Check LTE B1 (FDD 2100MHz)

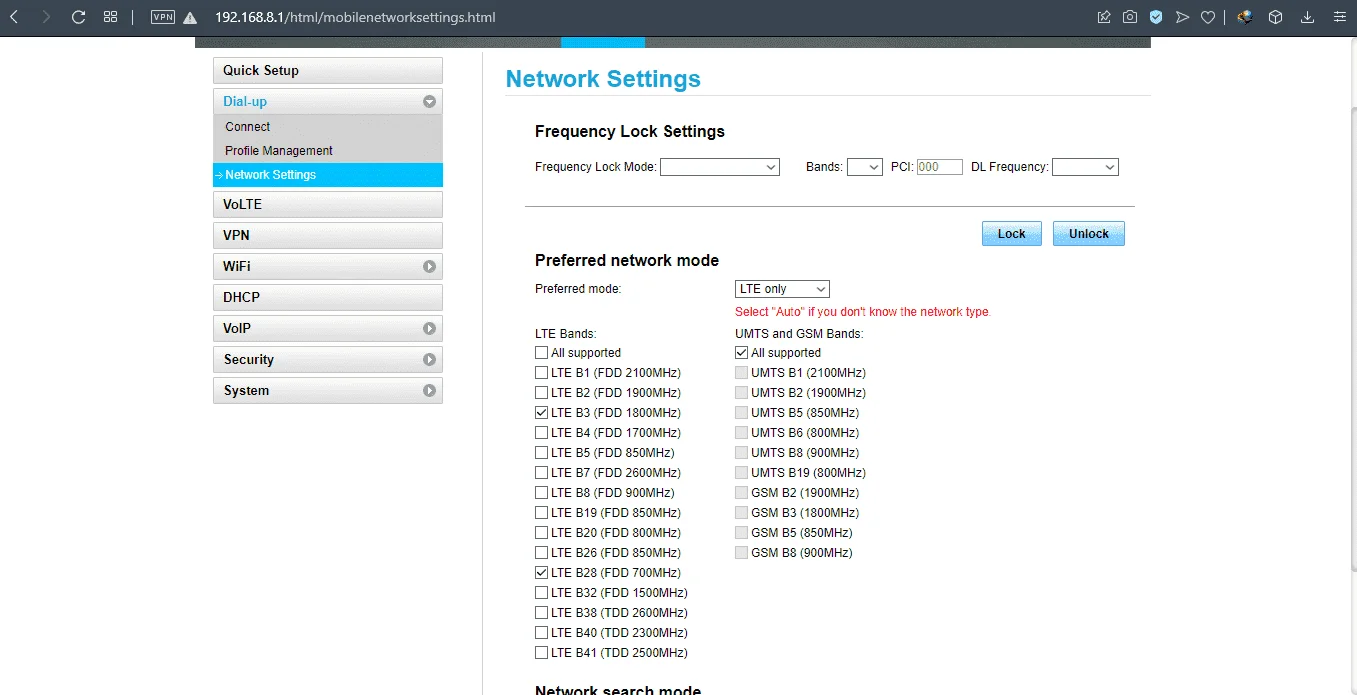541,373
